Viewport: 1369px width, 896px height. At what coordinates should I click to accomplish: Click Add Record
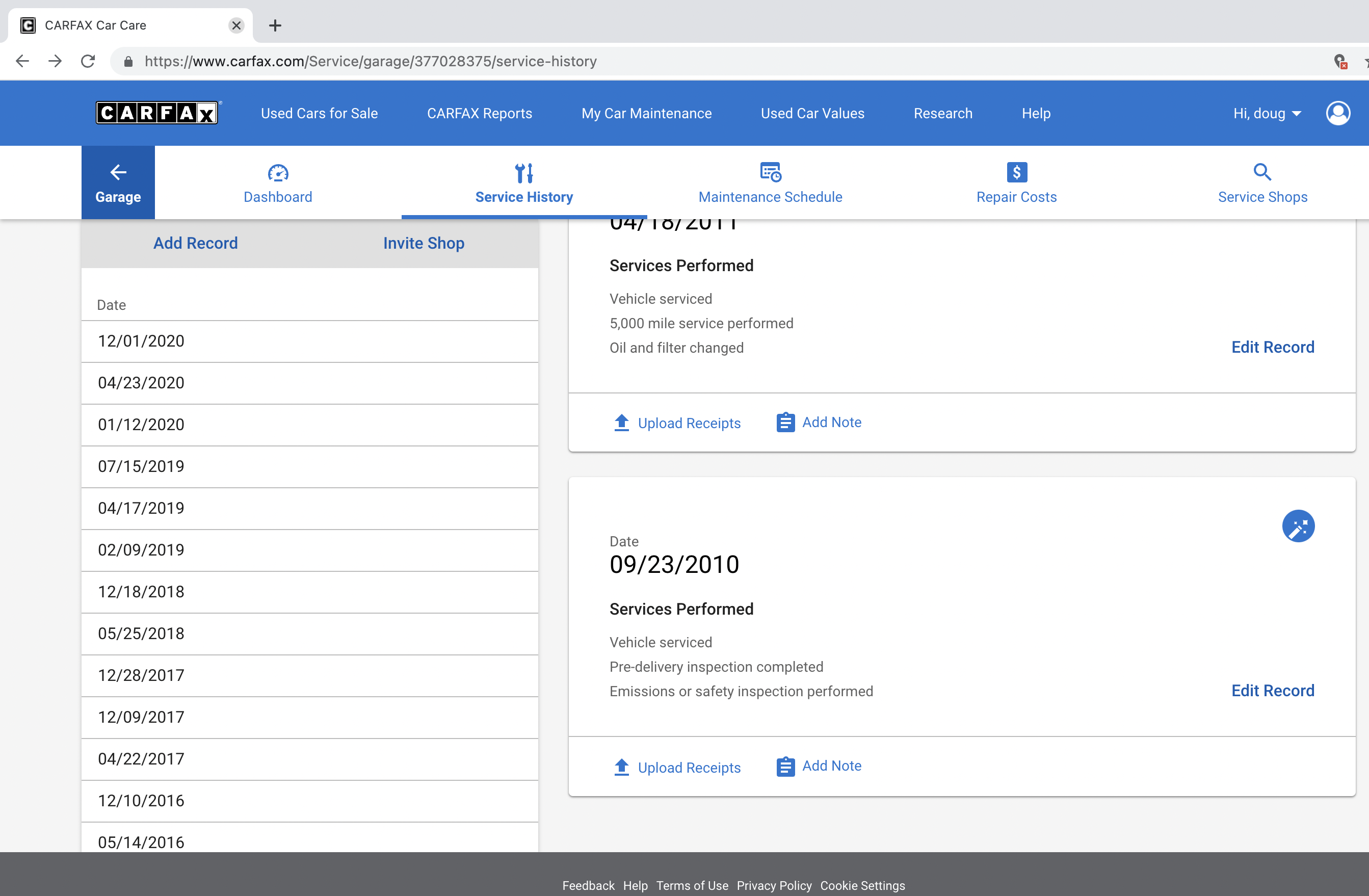click(196, 243)
